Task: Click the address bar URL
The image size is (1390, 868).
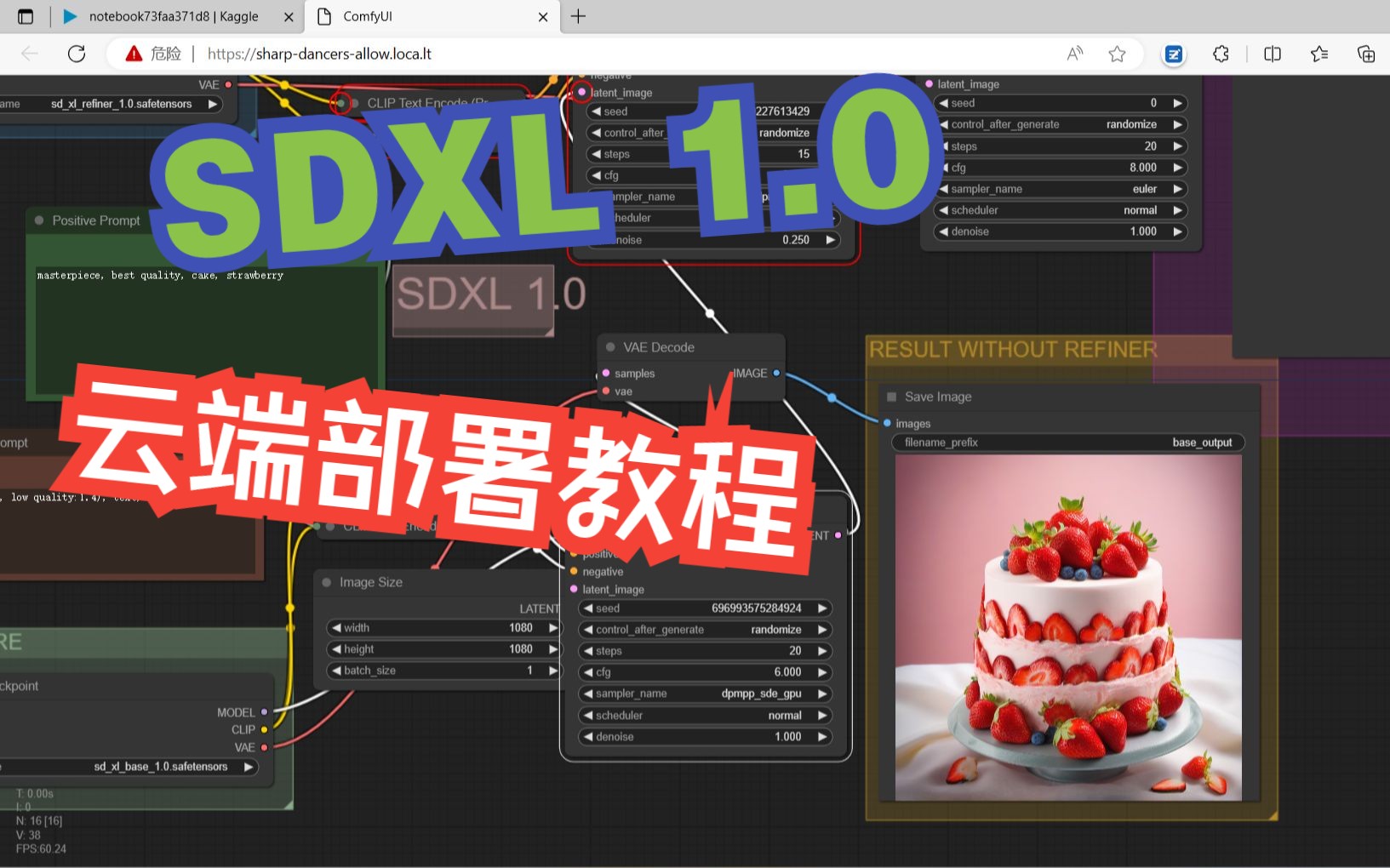Action: (319, 54)
